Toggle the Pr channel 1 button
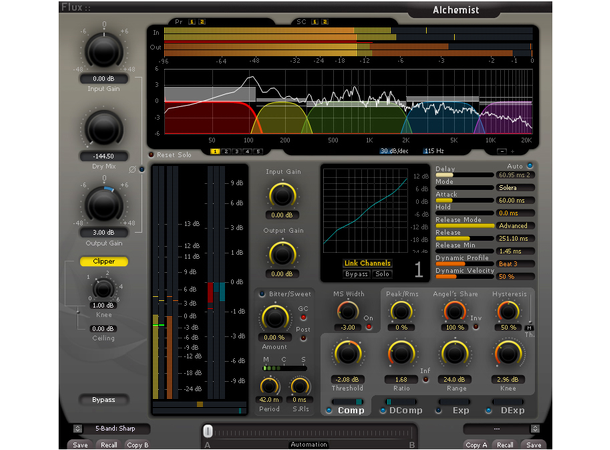Screen dimensions: 610x450 pyautogui.click(x=191, y=22)
